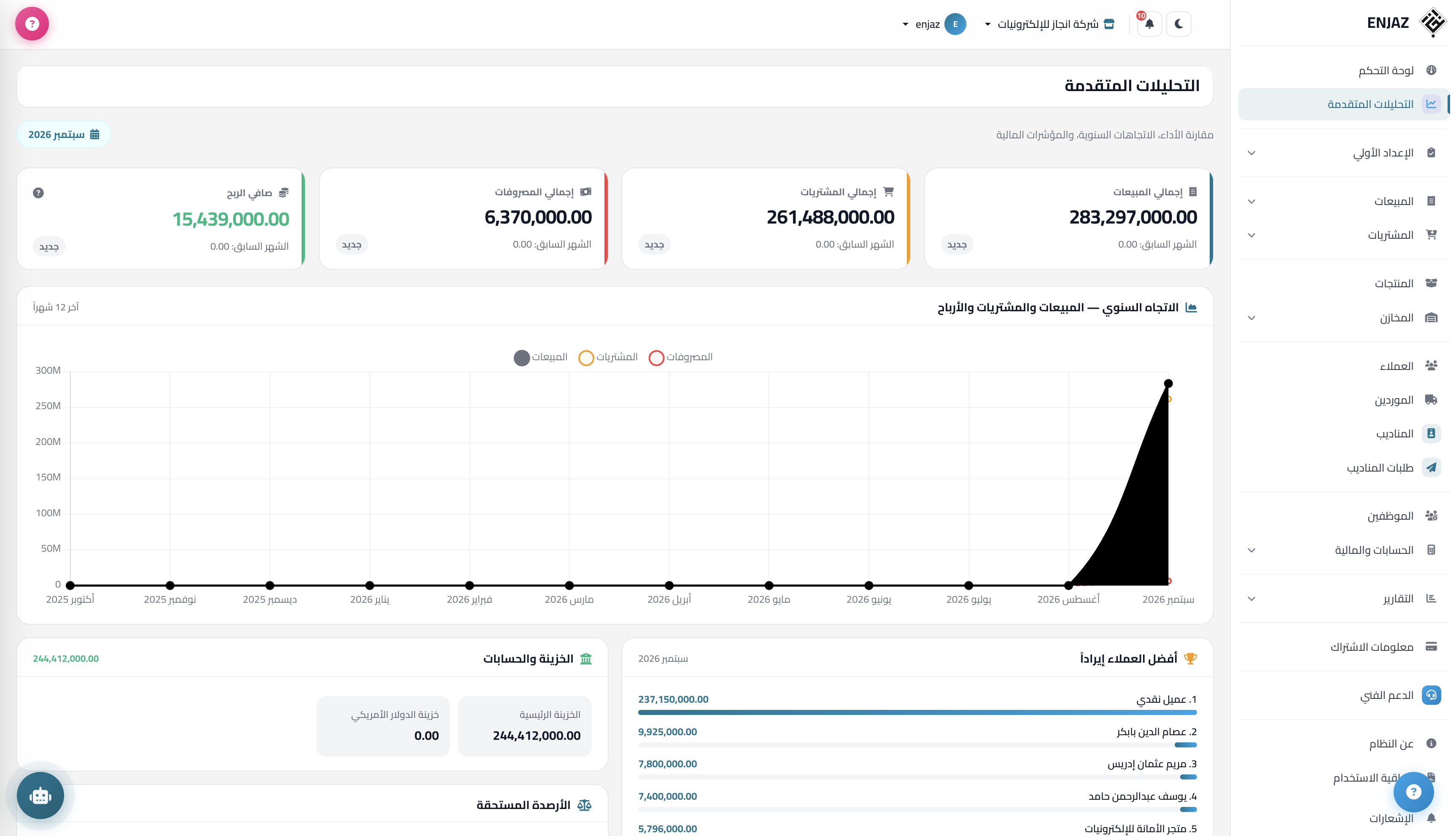Click the coins icon beside صافي الربح

[x=283, y=193]
